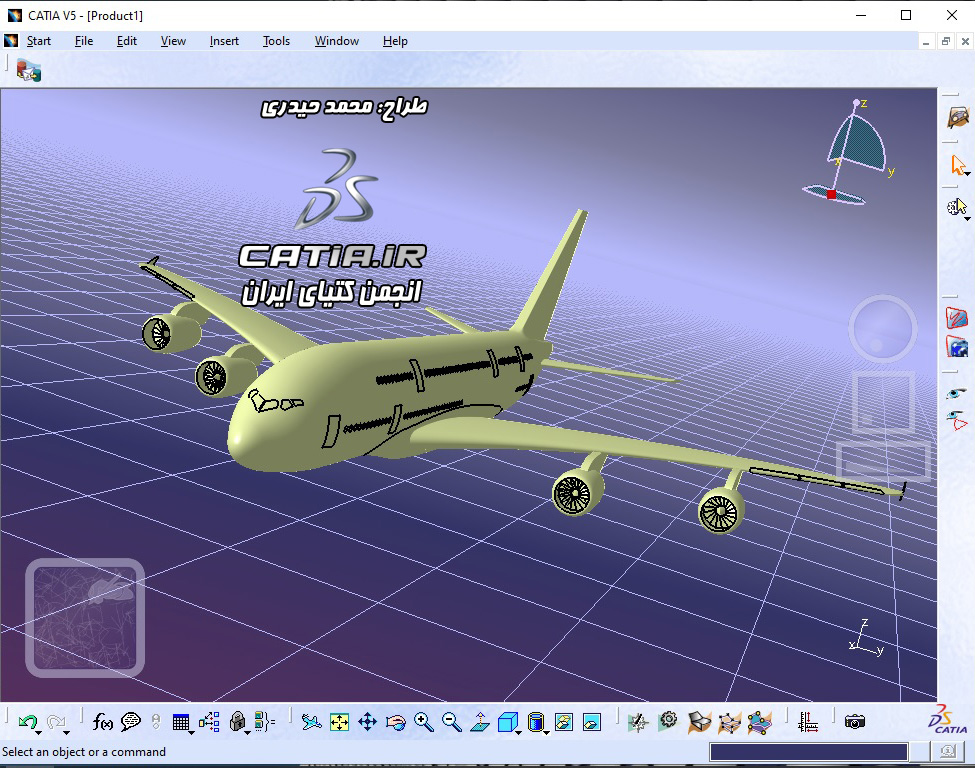The image size is (975, 768).
Task: Click the equivalent dimensions list icon
Action: pyautogui.click(x=265, y=721)
